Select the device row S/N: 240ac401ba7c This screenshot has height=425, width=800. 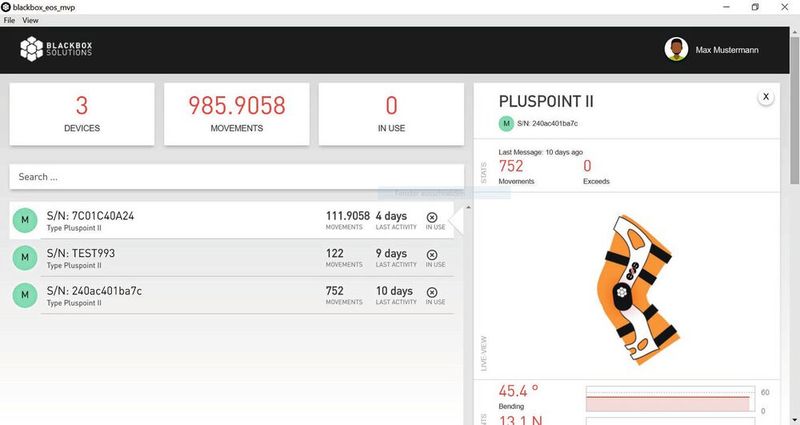pyautogui.click(x=231, y=295)
